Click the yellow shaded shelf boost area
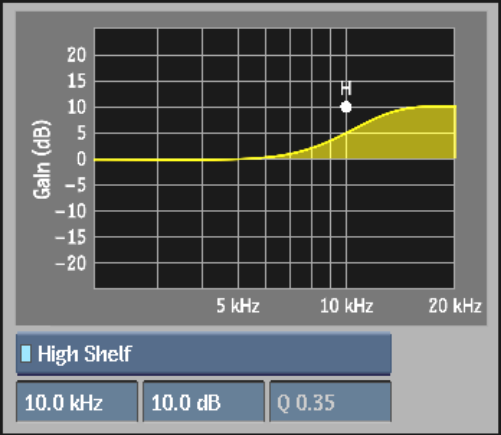The image size is (501, 435). click(400, 140)
